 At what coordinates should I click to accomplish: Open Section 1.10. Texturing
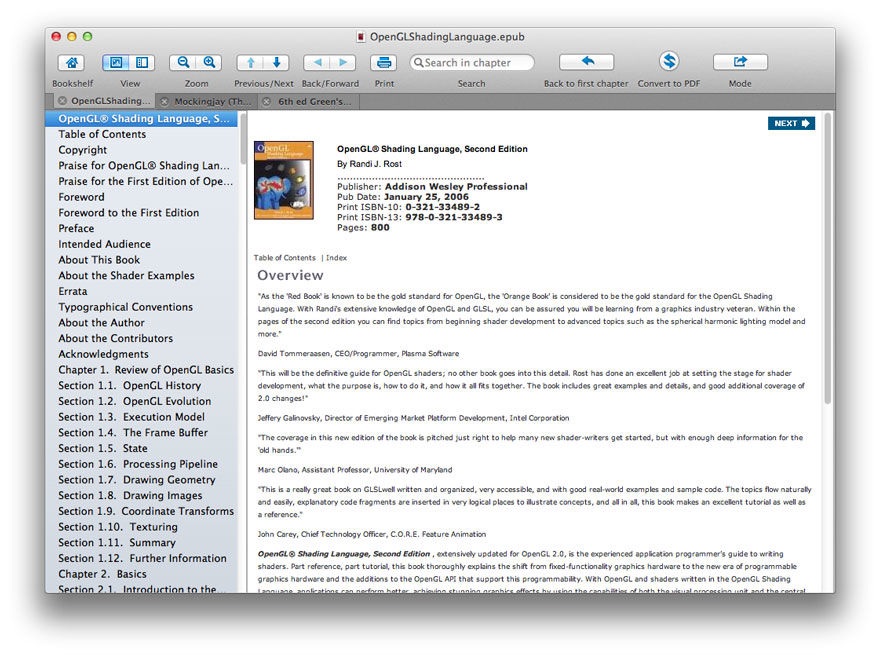click(x=141, y=527)
